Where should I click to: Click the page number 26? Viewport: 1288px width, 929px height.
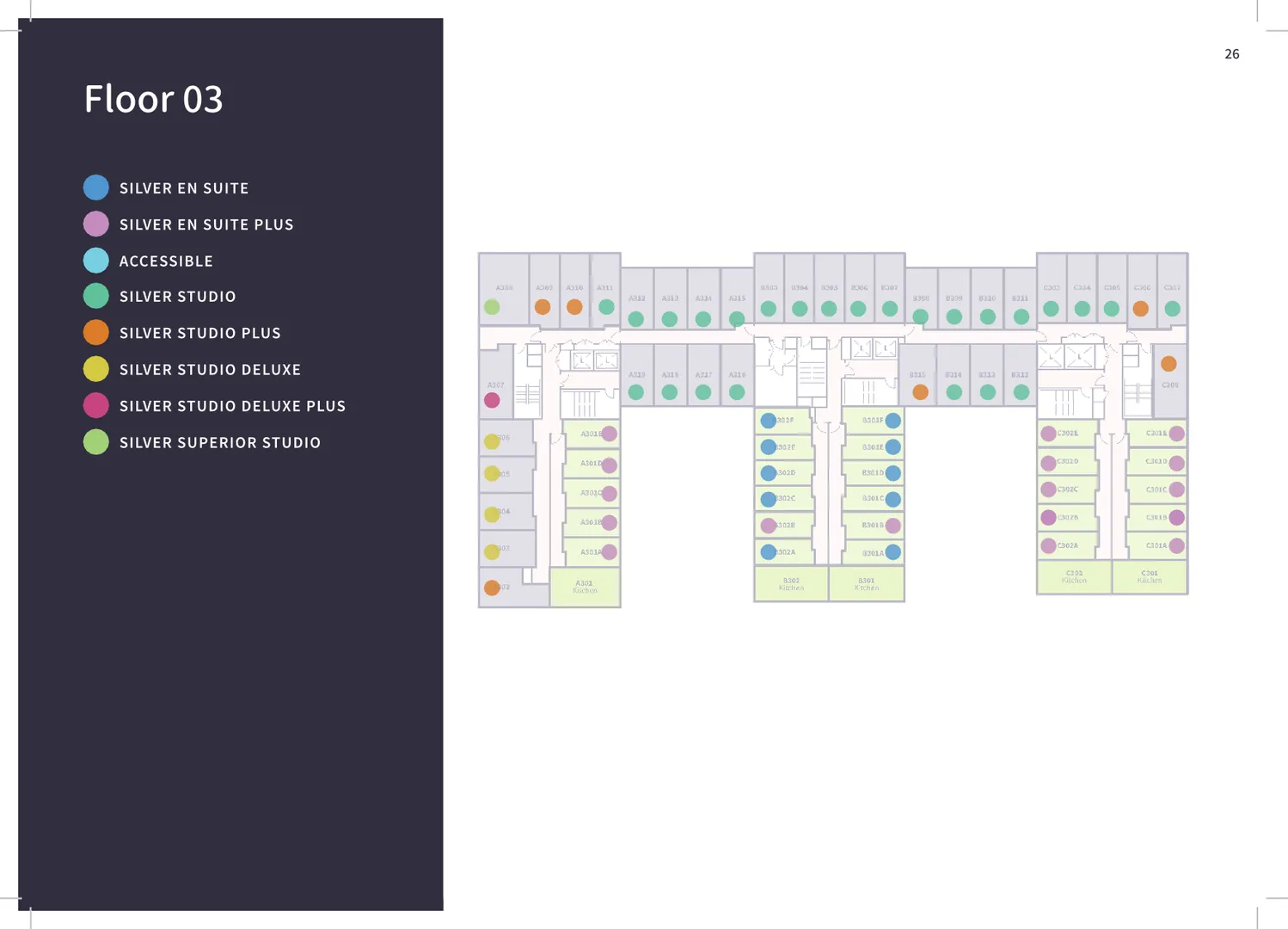(1231, 54)
